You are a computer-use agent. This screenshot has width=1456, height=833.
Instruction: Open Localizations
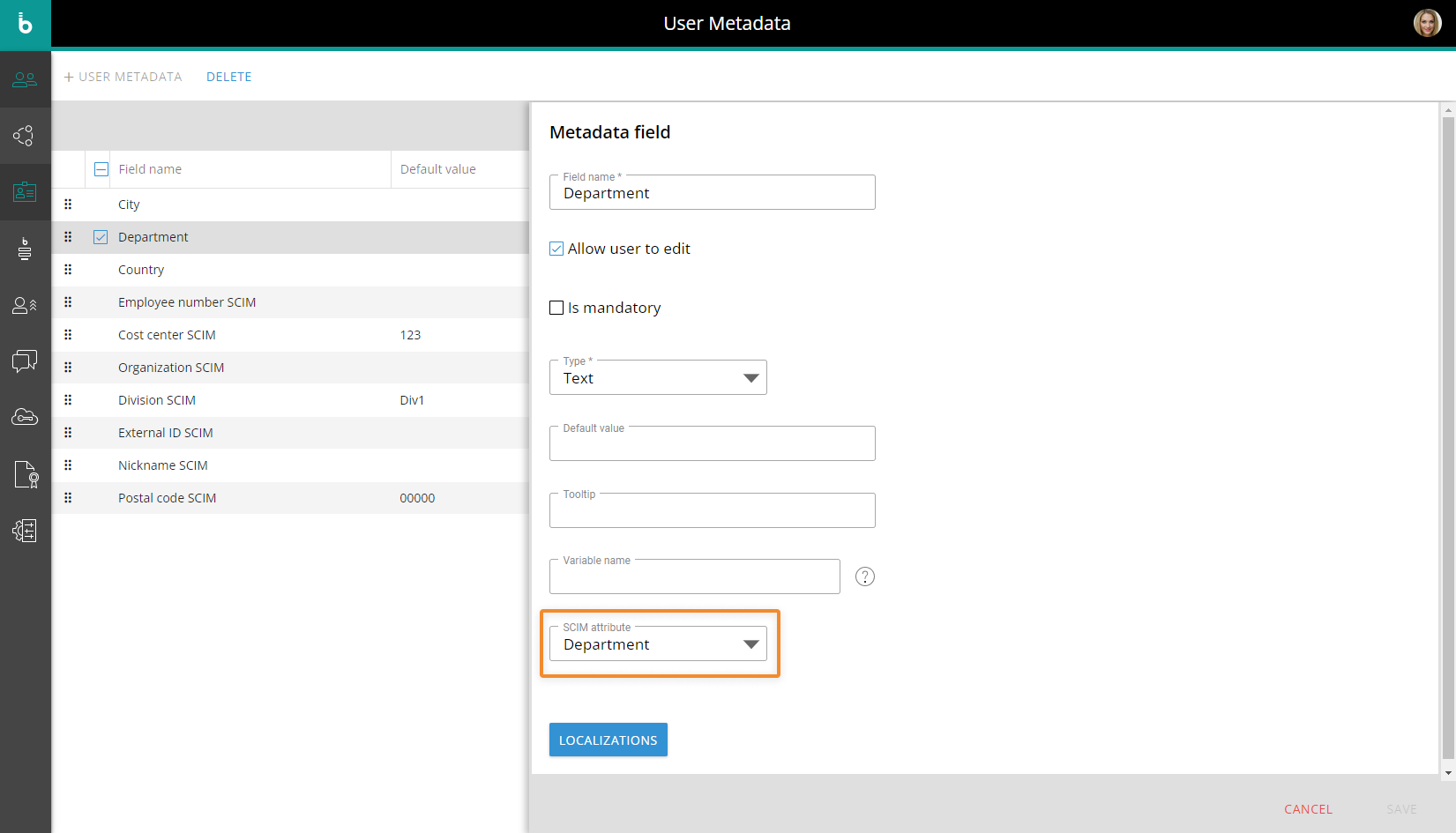[x=609, y=740]
